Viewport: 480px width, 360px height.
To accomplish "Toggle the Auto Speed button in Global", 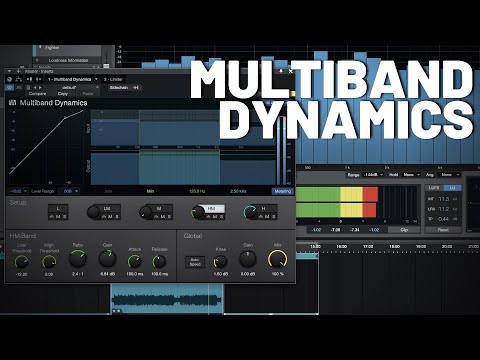I will (195, 262).
